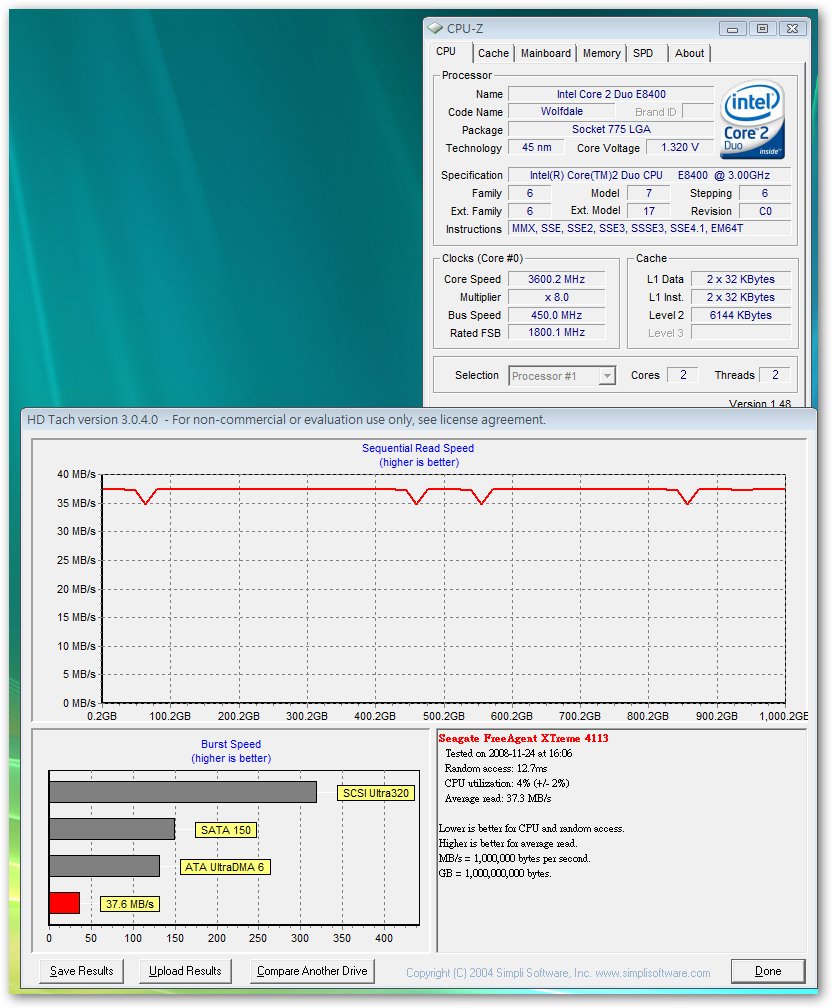Click the Save Results button
This screenshot has width=832, height=1008.
pos(81,971)
